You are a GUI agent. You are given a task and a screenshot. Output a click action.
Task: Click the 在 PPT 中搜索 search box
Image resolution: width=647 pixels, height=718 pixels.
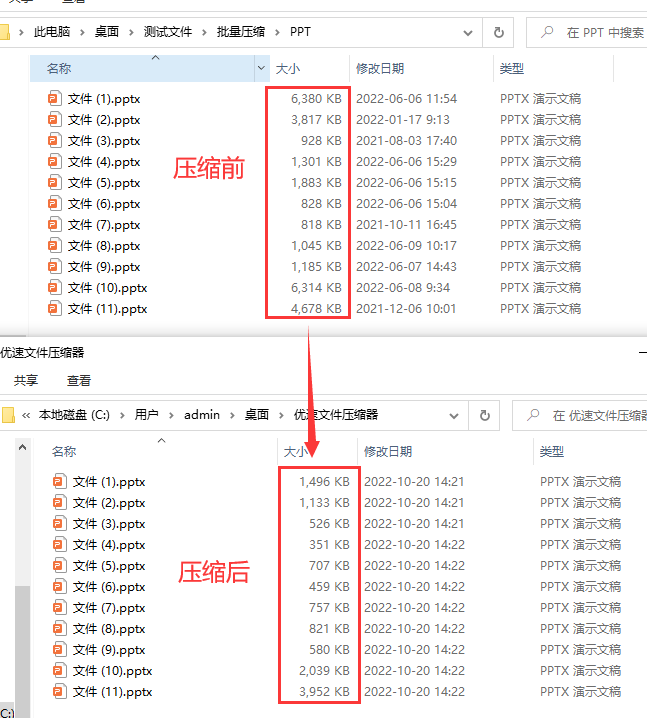click(x=587, y=33)
